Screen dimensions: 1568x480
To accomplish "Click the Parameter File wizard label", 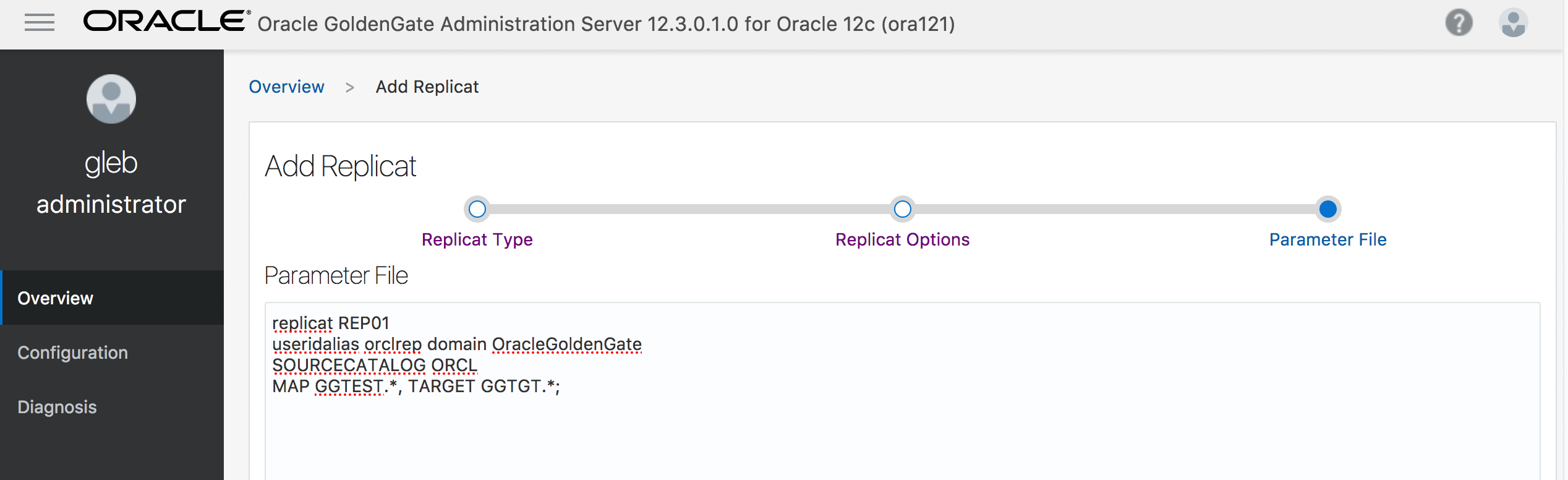I will click(1327, 239).
